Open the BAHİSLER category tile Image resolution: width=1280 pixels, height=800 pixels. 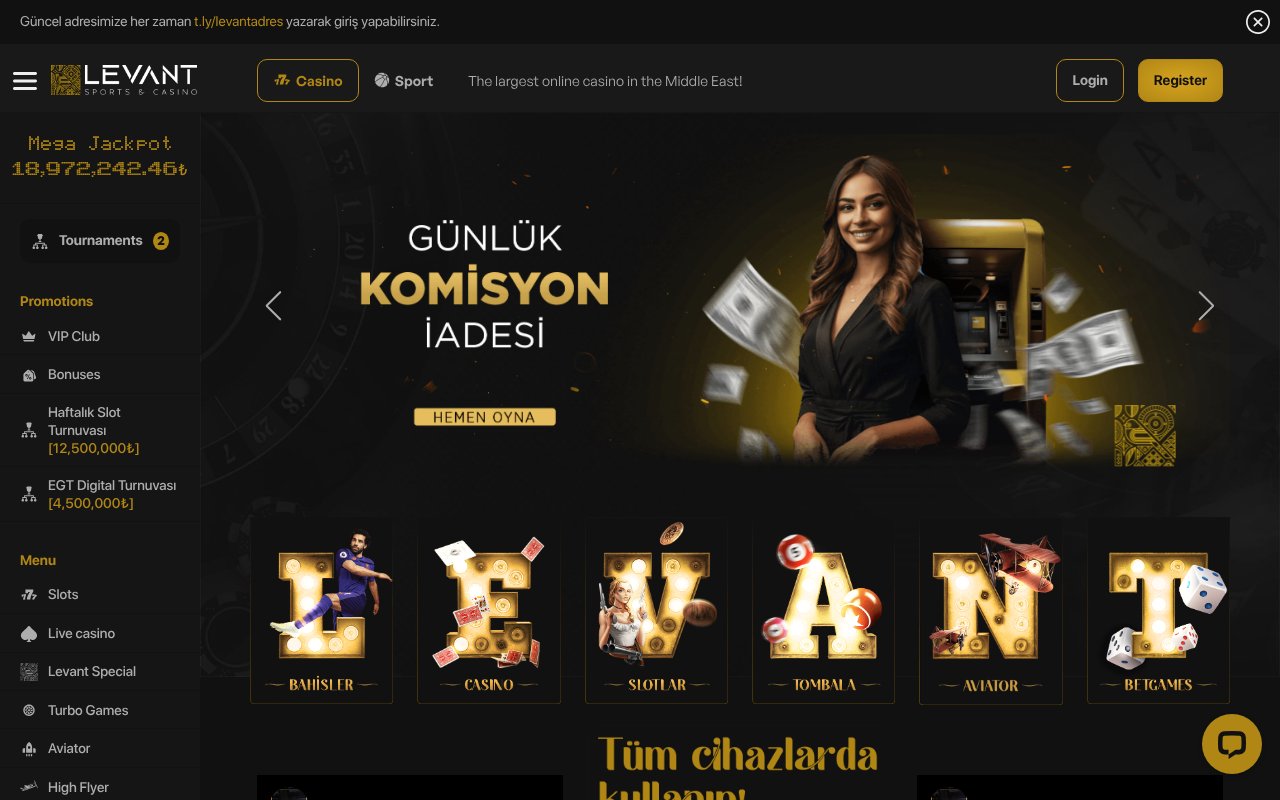pos(321,610)
